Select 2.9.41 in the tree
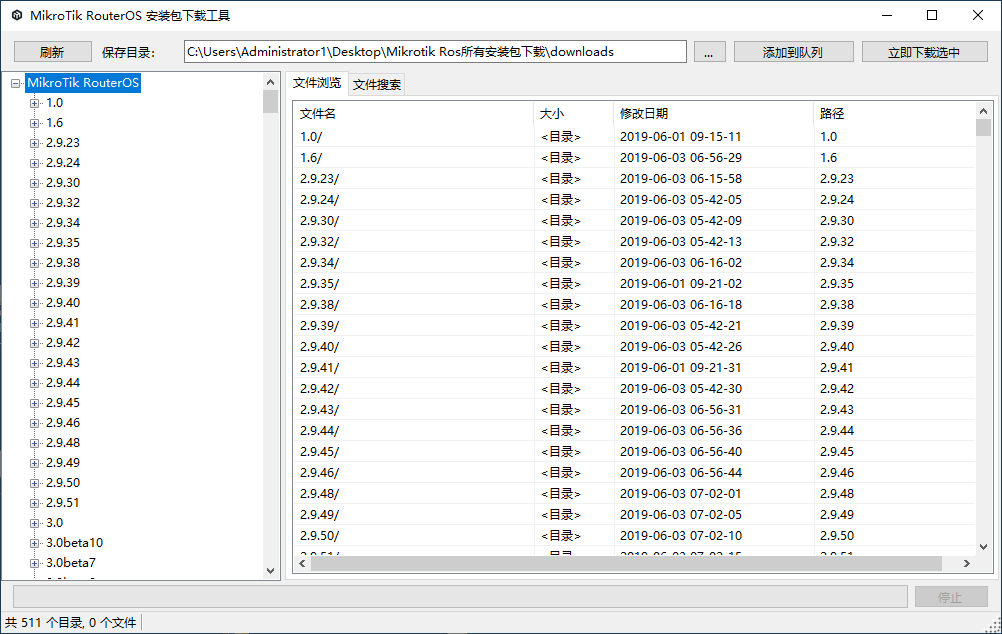 (63, 323)
